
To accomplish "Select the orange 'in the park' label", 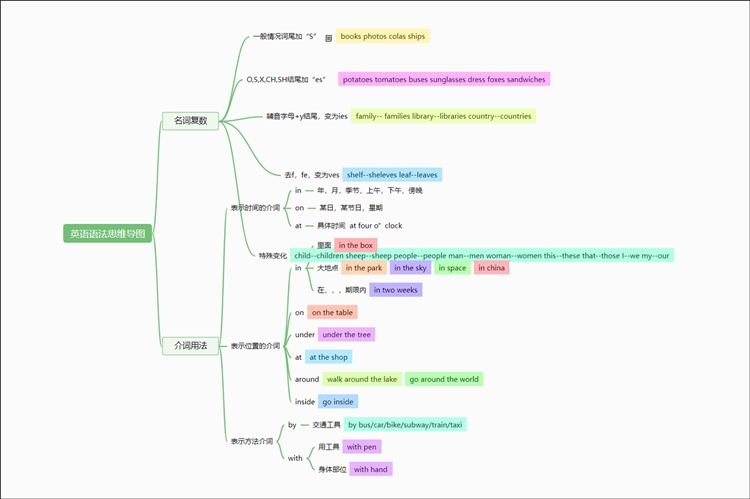I will click(364, 268).
